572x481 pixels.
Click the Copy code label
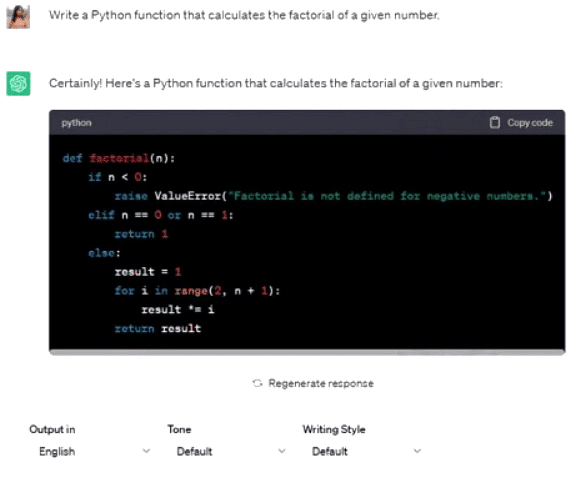pyautogui.click(x=530, y=123)
